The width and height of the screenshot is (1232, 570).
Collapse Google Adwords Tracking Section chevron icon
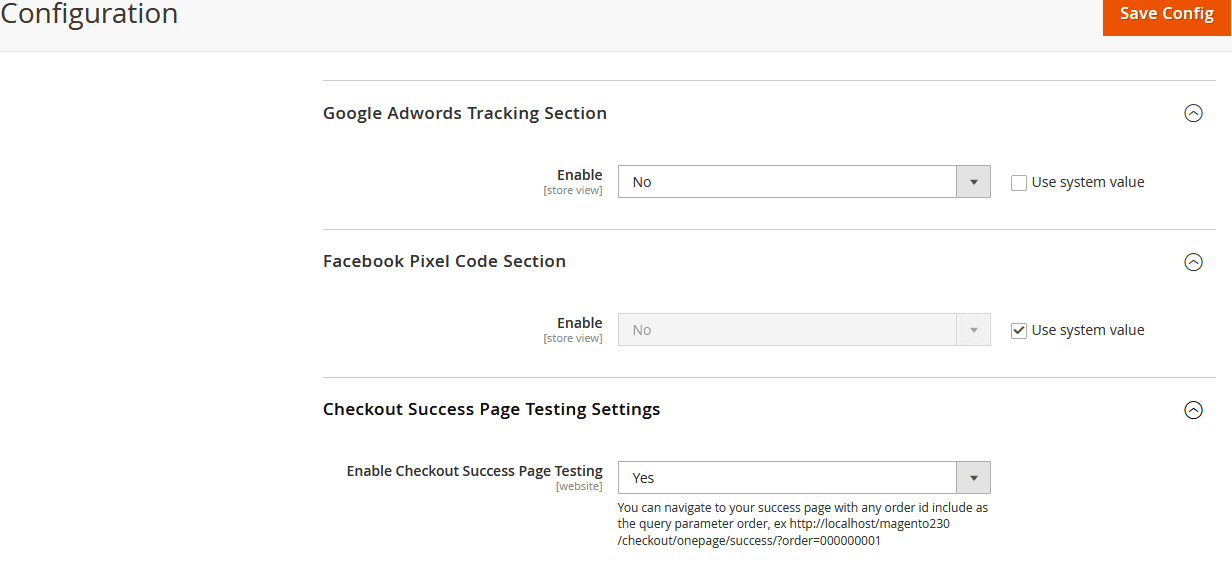(1193, 114)
